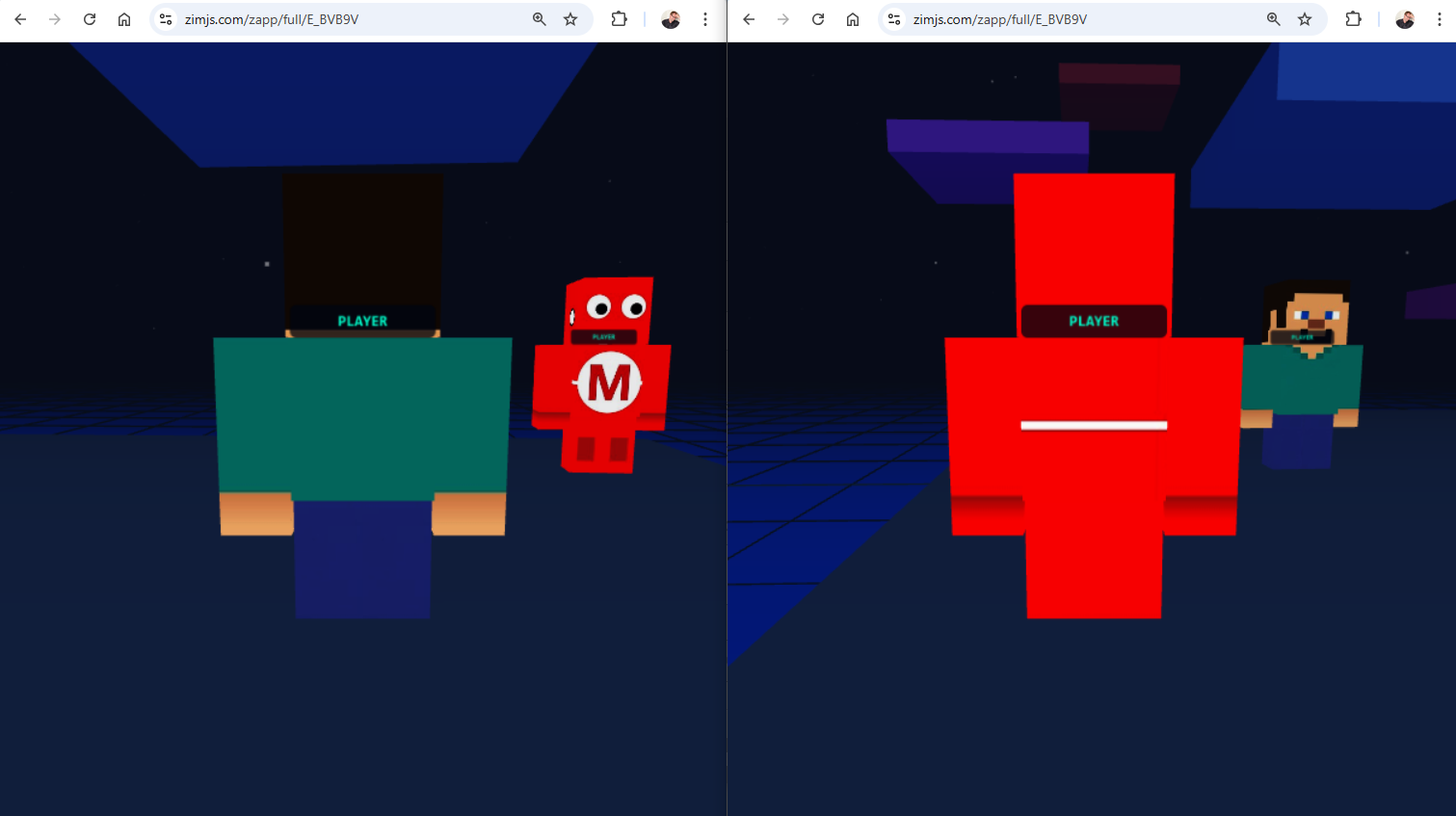Click the right window's zimjs.com URL field
This screenshot has width=1456, height=816.
click(1079, 19)
